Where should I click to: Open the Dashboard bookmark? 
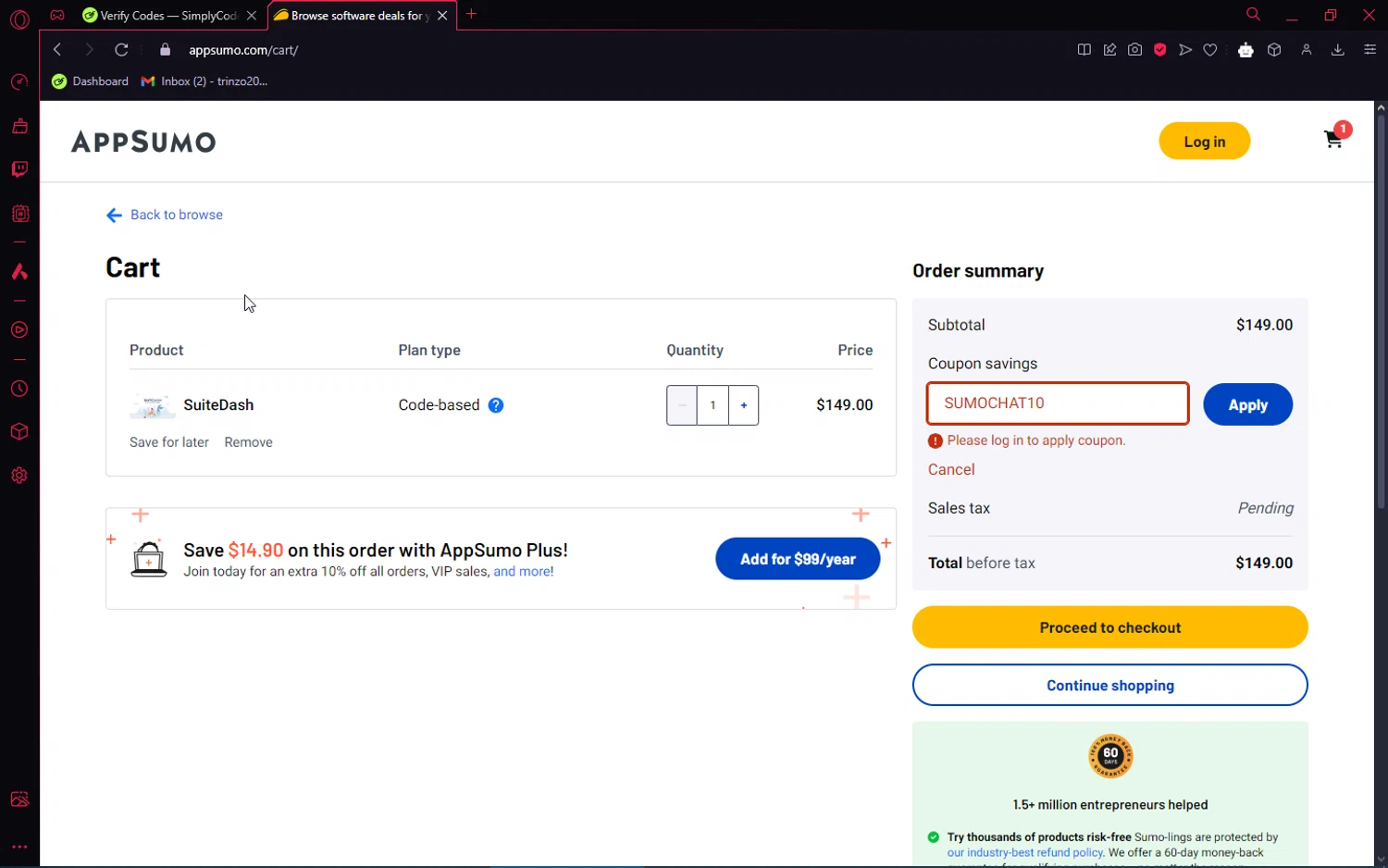coord(91,81)
